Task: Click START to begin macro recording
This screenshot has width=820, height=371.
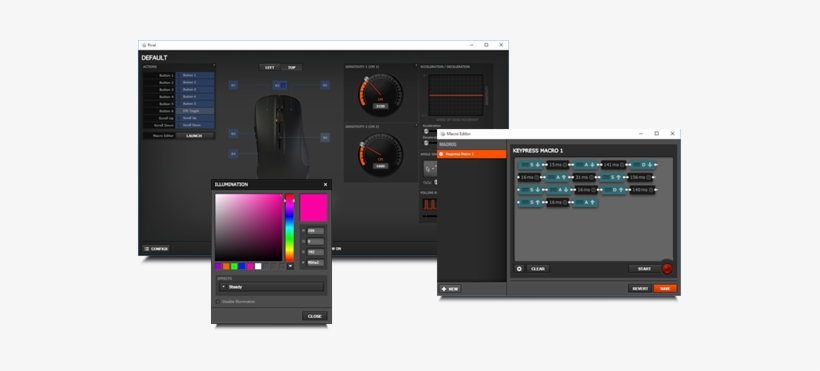Action: click(x=644, y=268)
